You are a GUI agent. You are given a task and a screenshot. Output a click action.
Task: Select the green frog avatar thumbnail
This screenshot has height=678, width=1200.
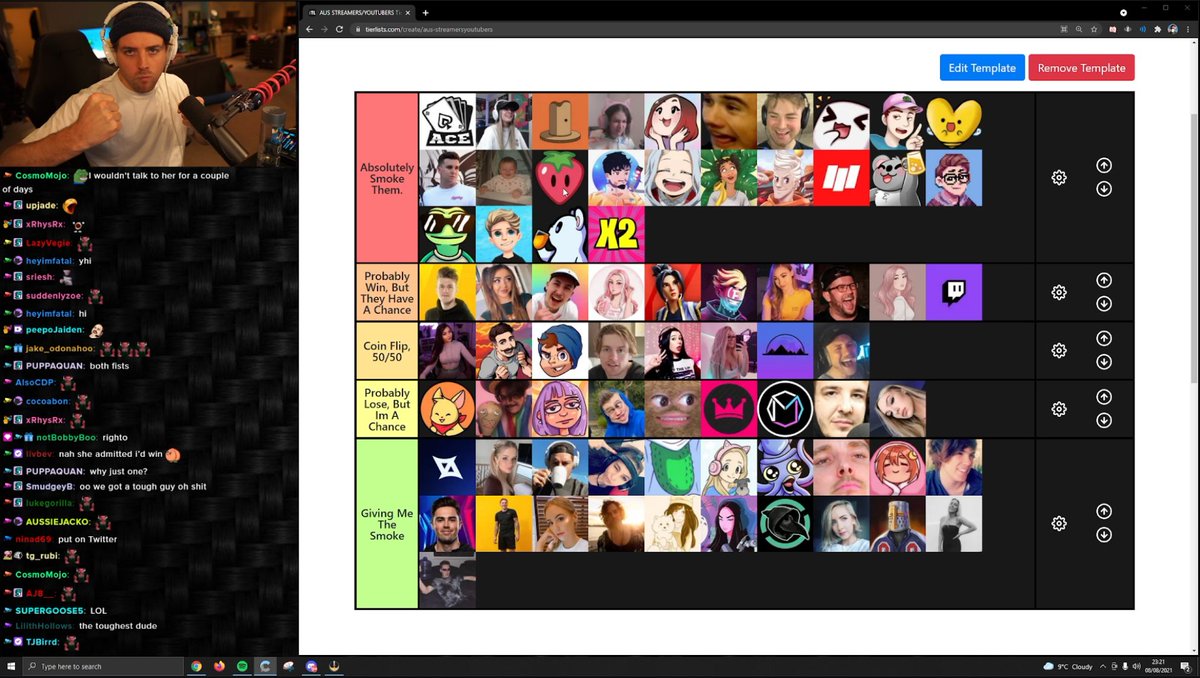[448, 234]
